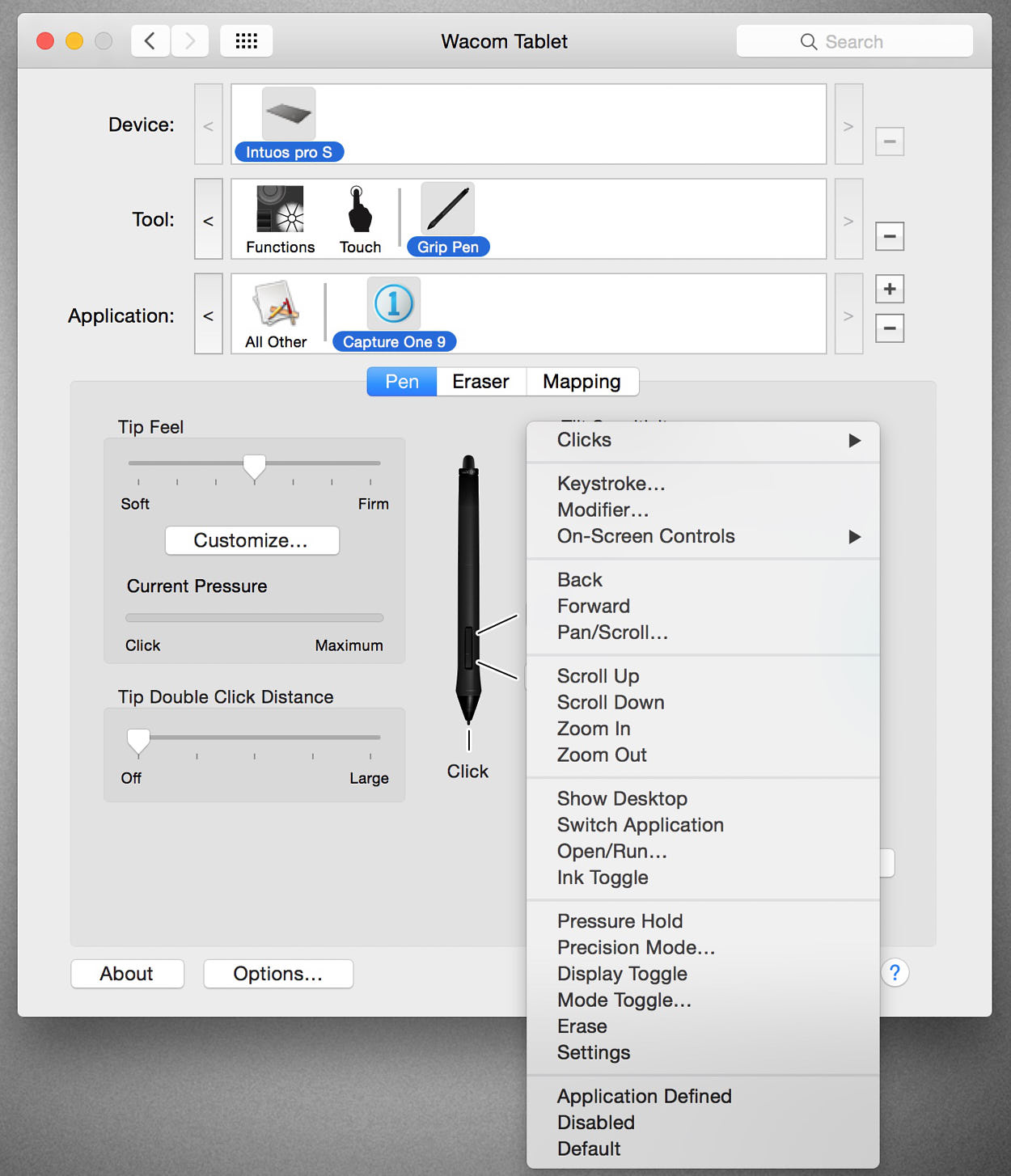Minimize the Wacom Tablet window

pos(74,40)
